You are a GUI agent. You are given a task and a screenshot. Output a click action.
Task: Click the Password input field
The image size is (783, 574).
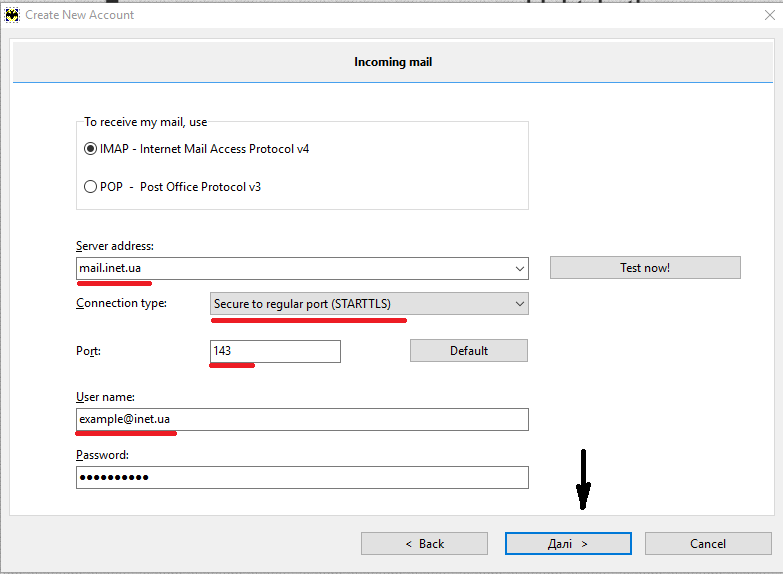pyautogui.click(x=302, y=478)
